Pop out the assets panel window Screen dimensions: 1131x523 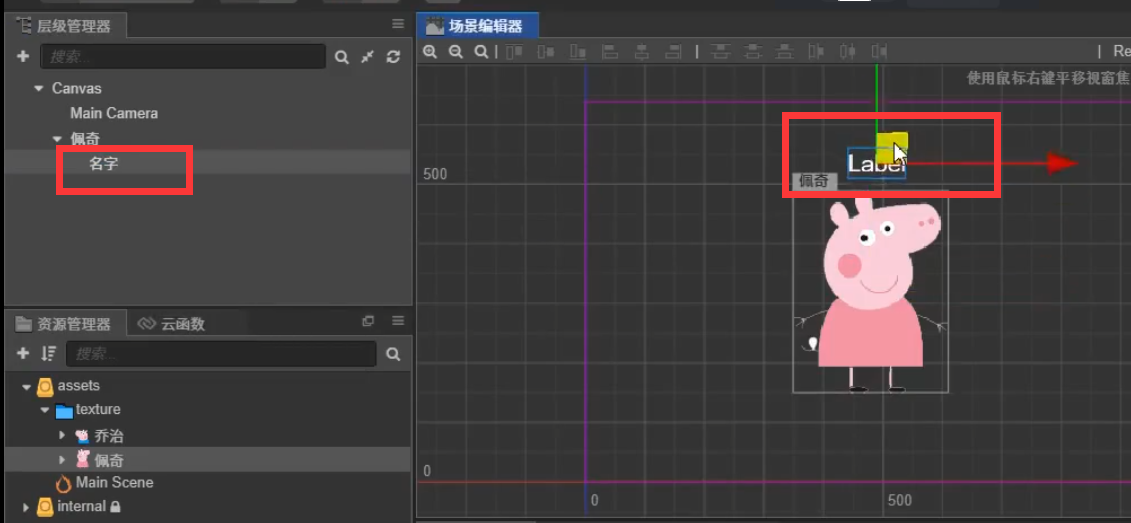click(x=368, y=321)
